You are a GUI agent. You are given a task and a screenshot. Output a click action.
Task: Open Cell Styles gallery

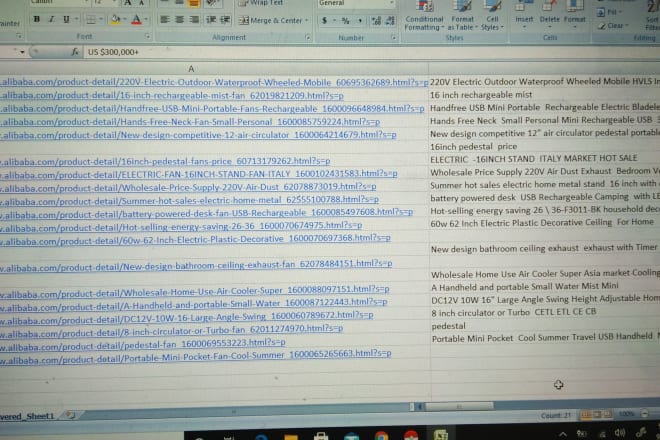pyautogui.click(x=492, y=16)
